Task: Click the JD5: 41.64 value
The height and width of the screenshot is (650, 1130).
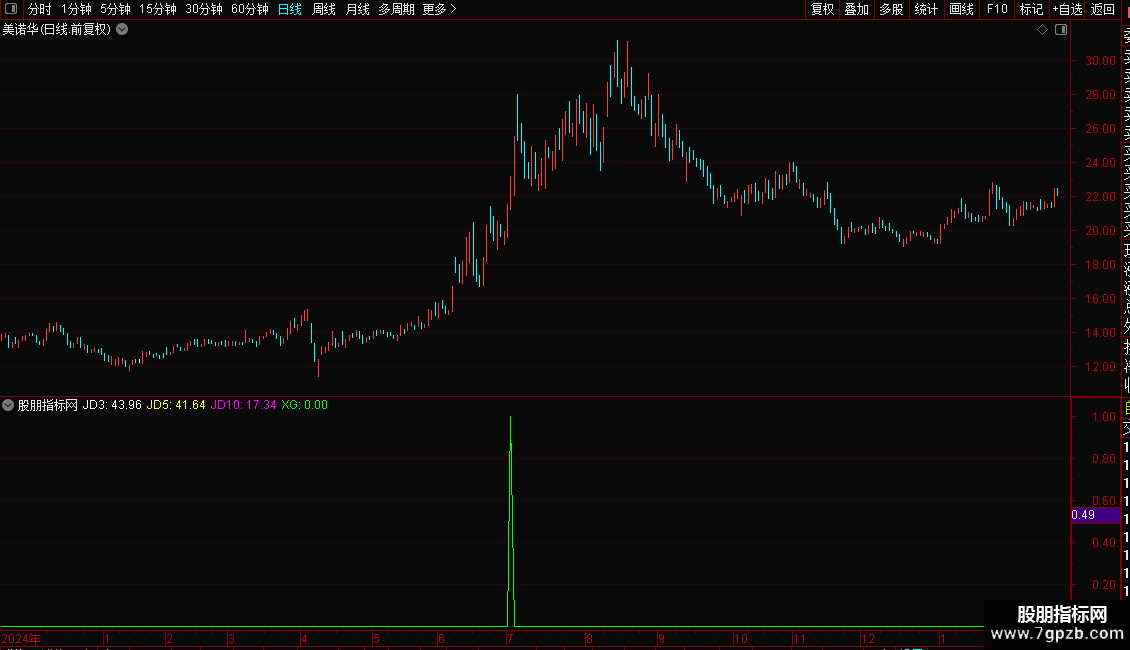Action: 176,405
